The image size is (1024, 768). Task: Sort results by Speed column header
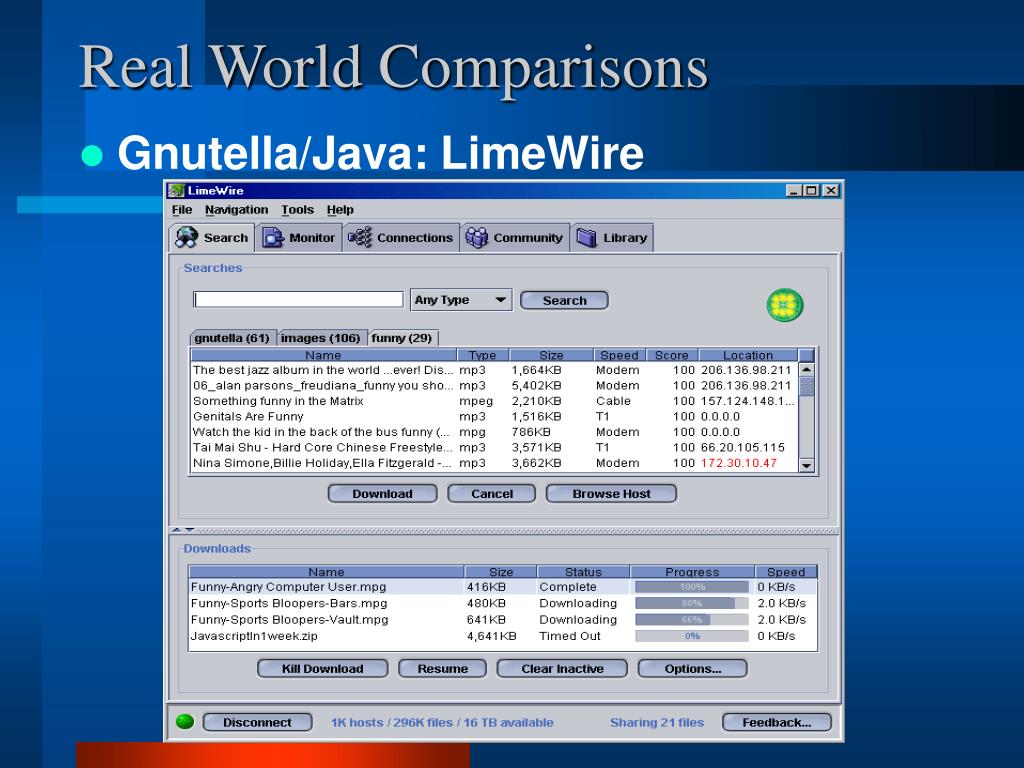619,355
